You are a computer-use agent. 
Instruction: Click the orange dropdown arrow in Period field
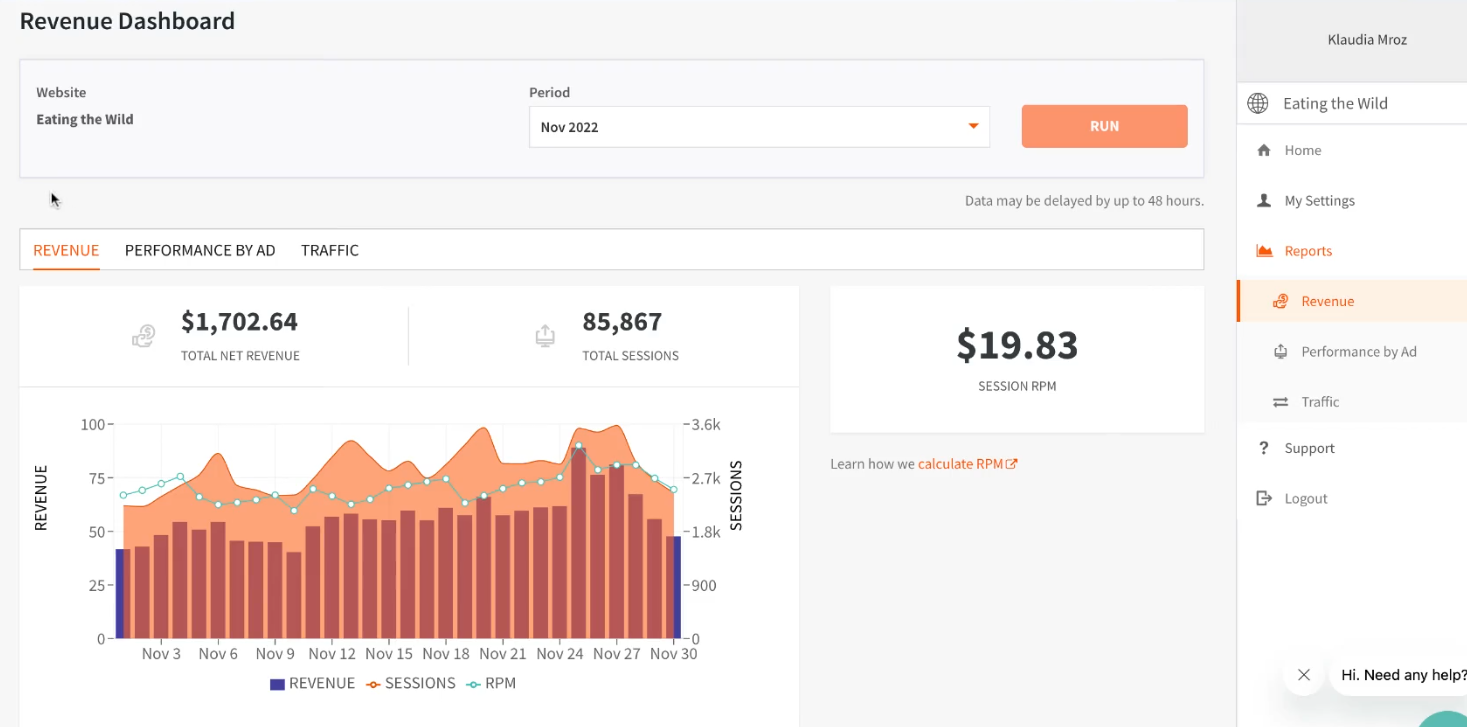[x=972, y=127]
